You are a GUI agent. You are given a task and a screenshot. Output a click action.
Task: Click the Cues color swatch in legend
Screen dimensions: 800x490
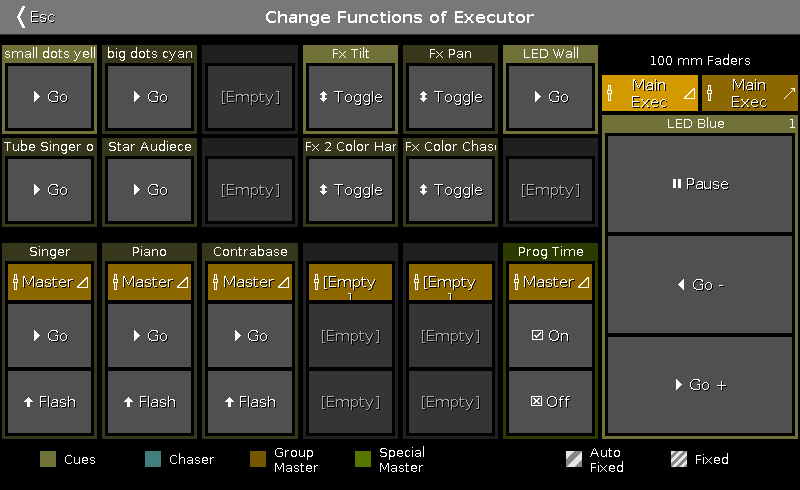(48, 459)
